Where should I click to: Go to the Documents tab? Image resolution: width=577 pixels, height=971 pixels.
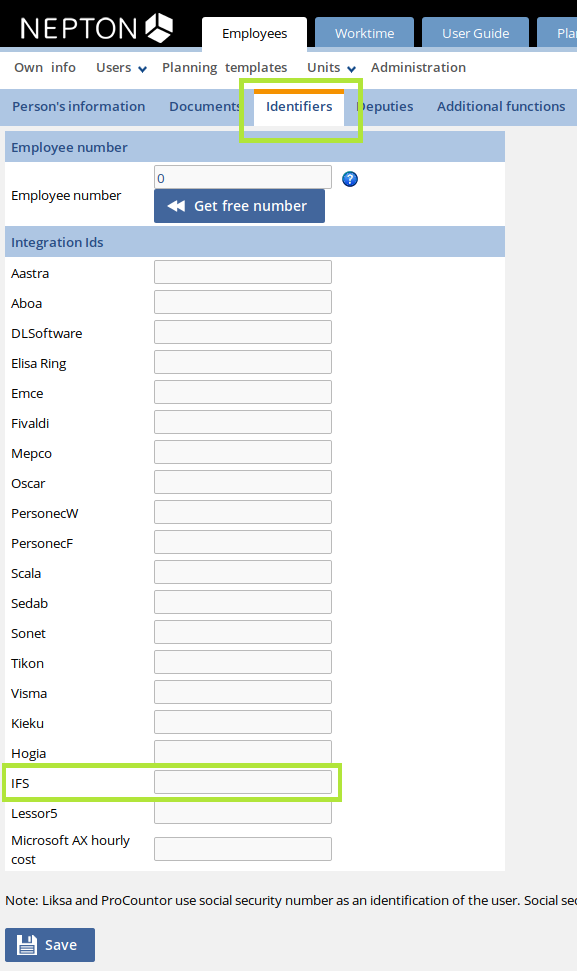click(x=205, y=106)
